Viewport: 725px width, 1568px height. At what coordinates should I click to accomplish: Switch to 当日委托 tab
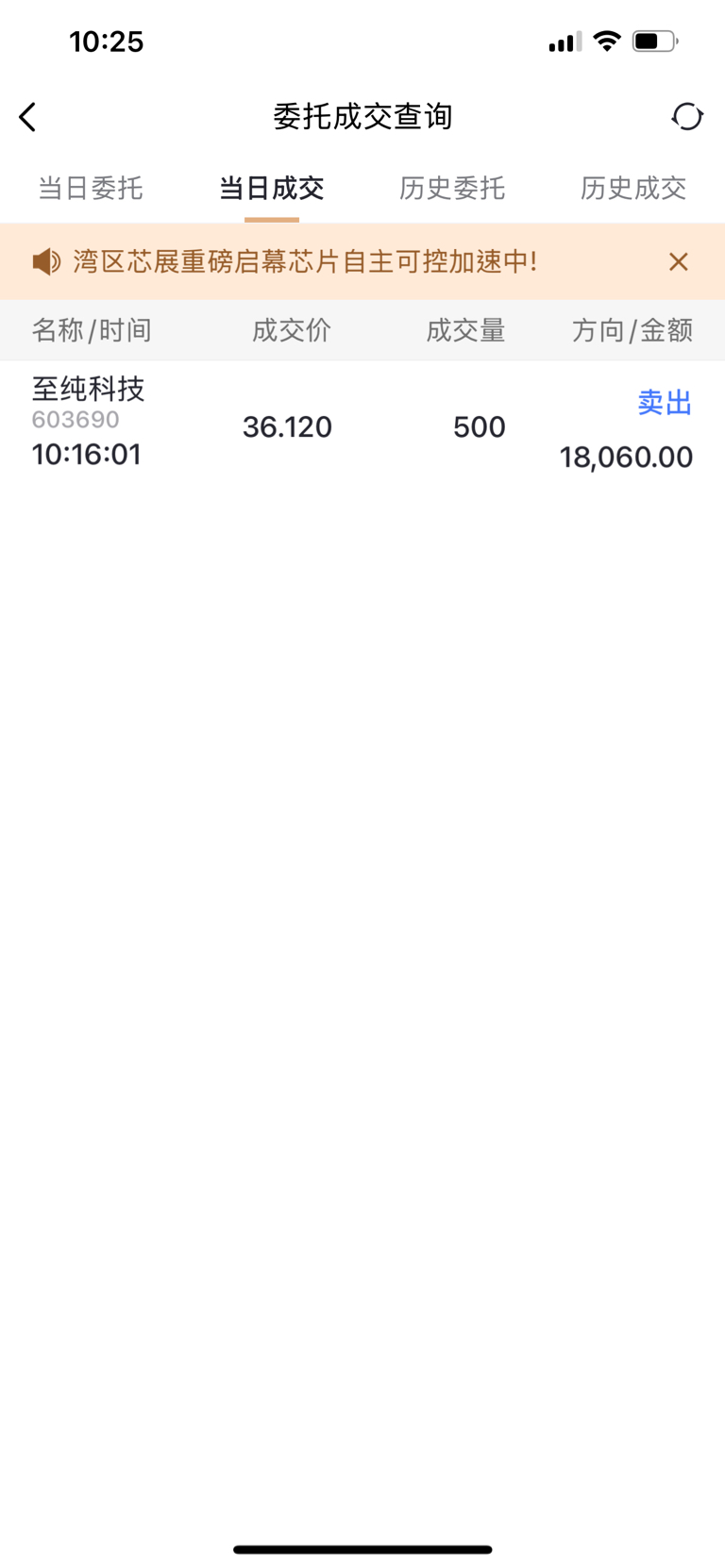tap(91, 188)
